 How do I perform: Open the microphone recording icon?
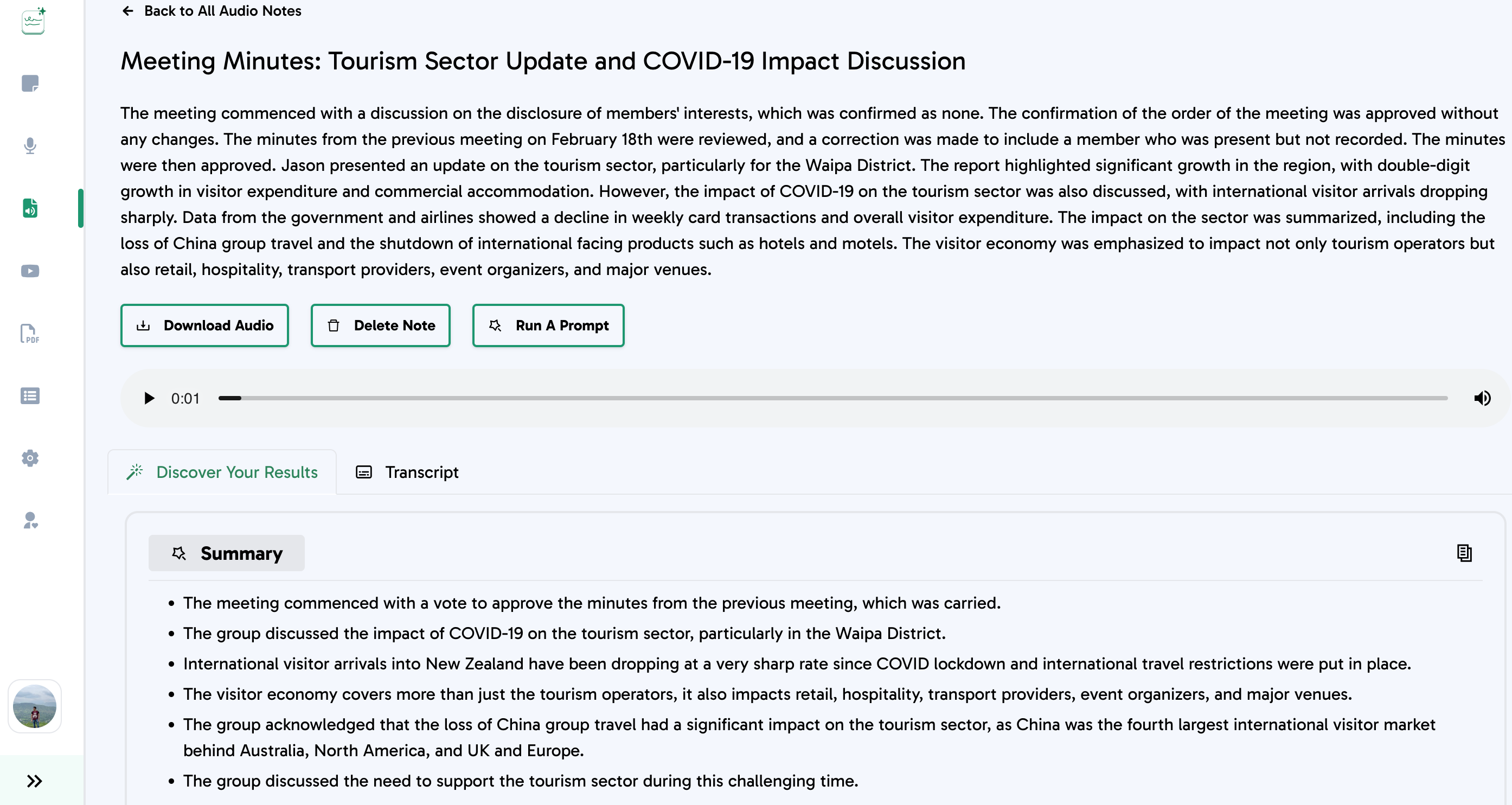[30, 145]
